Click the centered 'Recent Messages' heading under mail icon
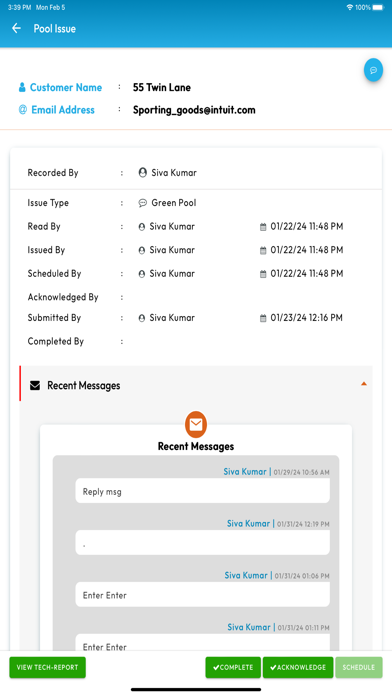 click(x=196, y=447)
